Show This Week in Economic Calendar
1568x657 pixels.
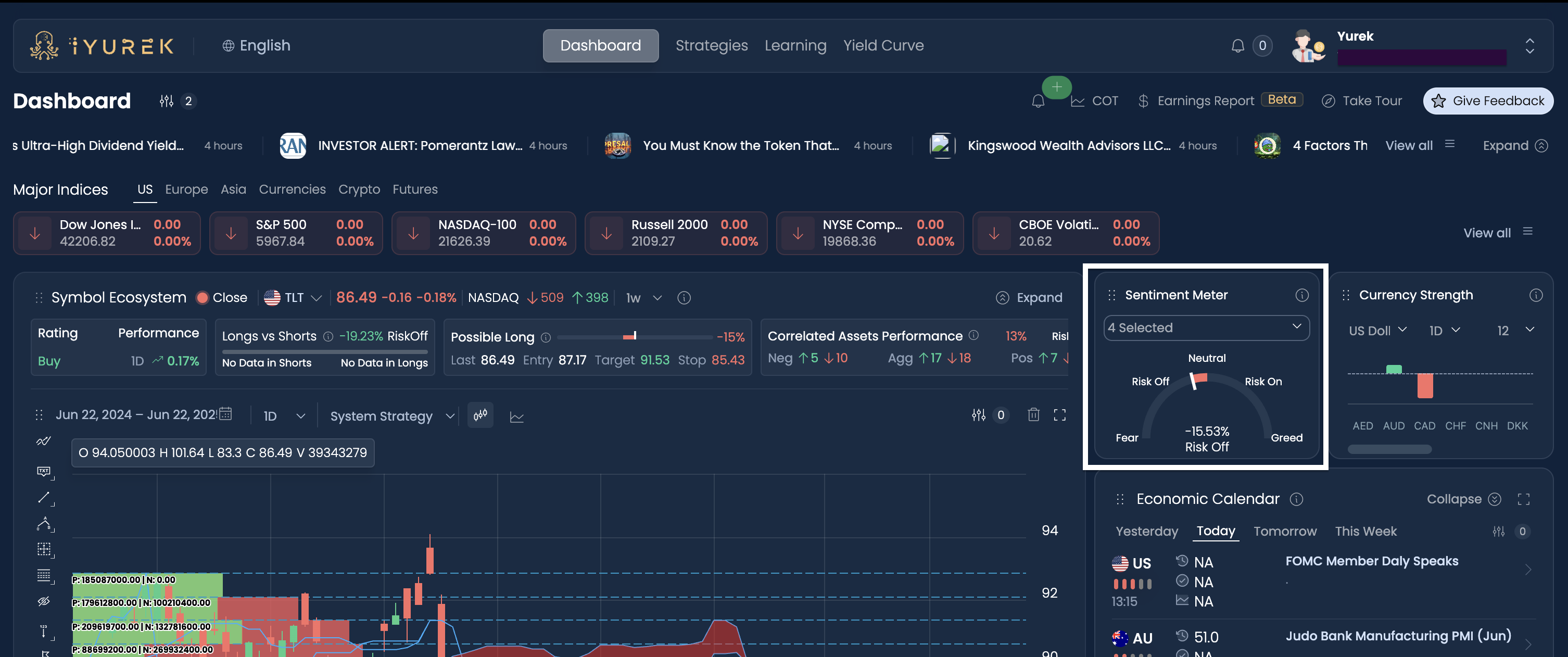click(x=1365, y=532)
